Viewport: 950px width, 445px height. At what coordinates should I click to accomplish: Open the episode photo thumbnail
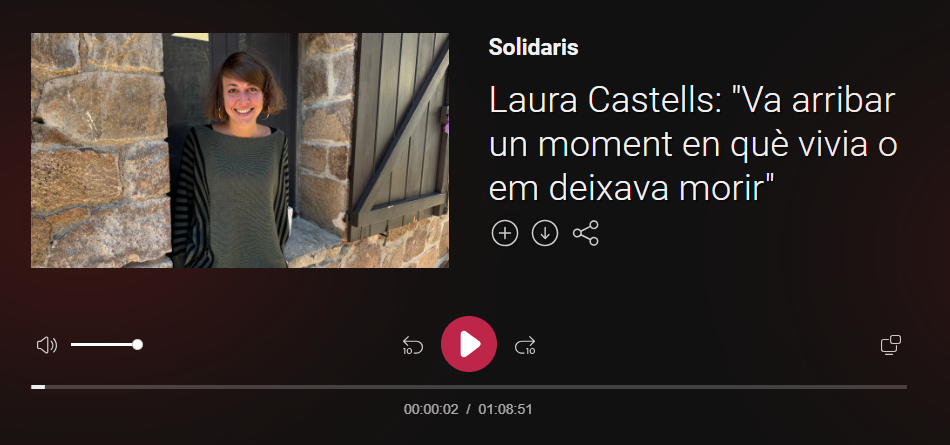pyautogui.click(x=240, y=150)
